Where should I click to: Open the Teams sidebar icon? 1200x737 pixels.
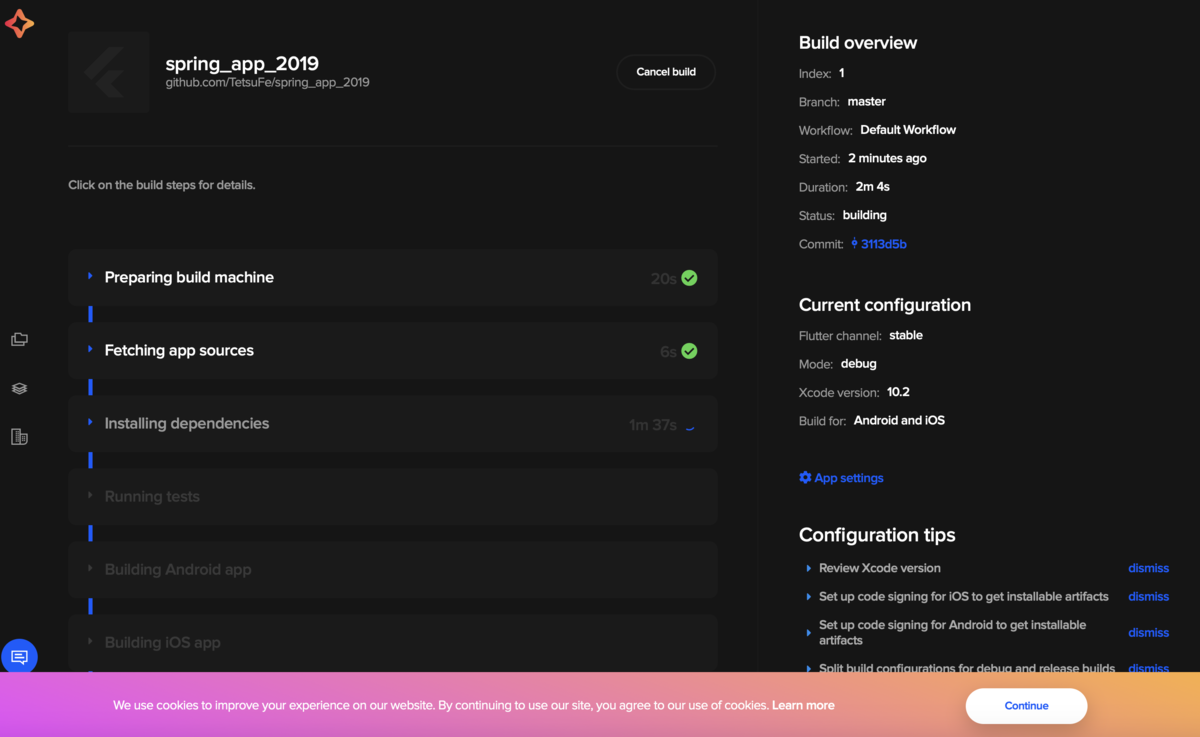pyautogui.click(x=19, y=436)
